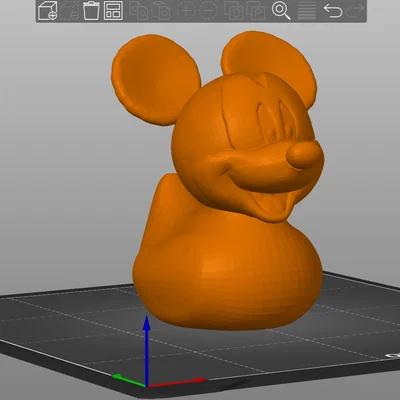This screenshot has width=400, height=400.
Task: Click the Variable layer height icon
Action: point(307,10)
